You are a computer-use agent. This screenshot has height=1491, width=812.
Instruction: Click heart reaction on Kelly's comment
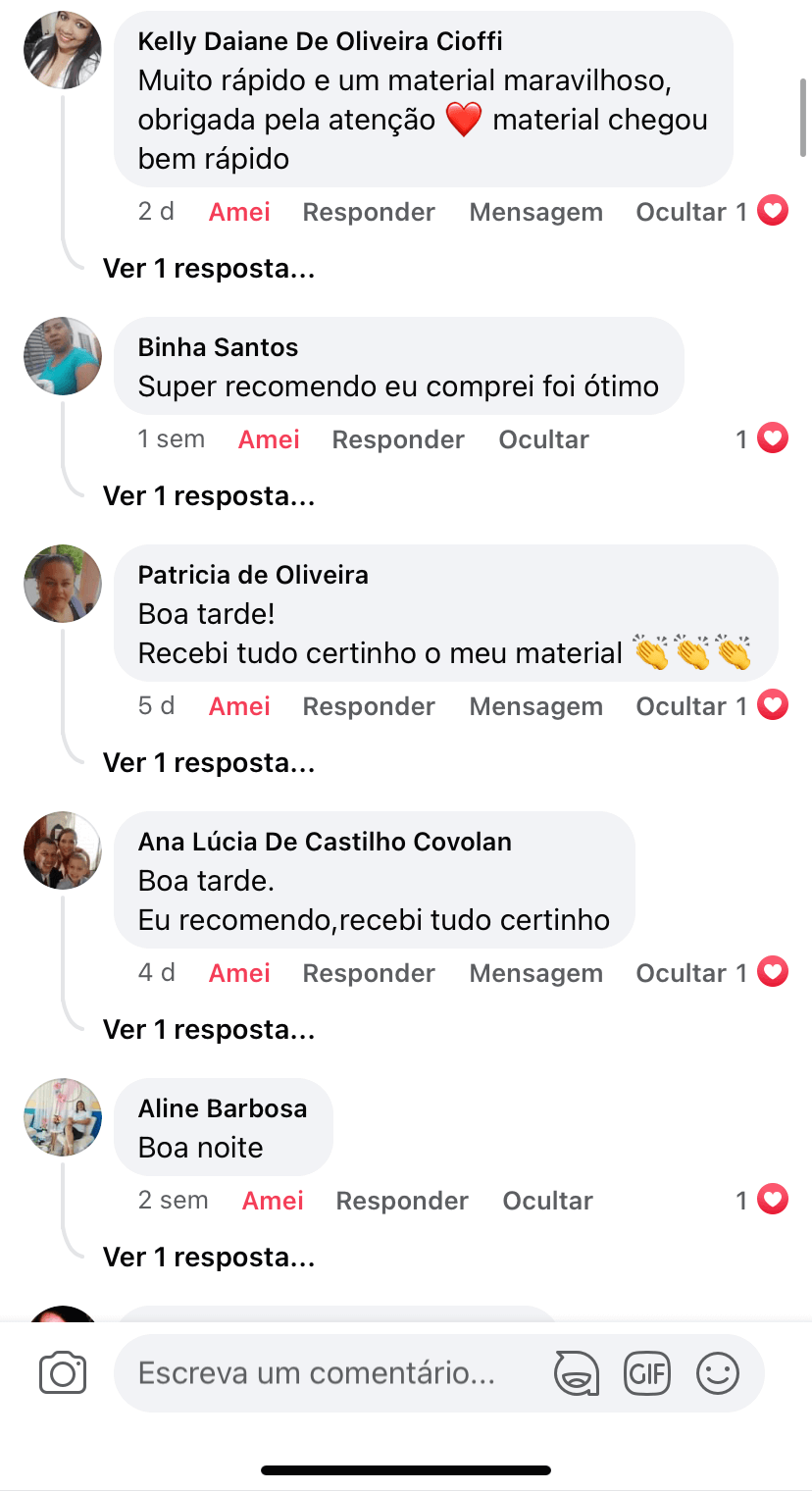(x=773, y=212)
